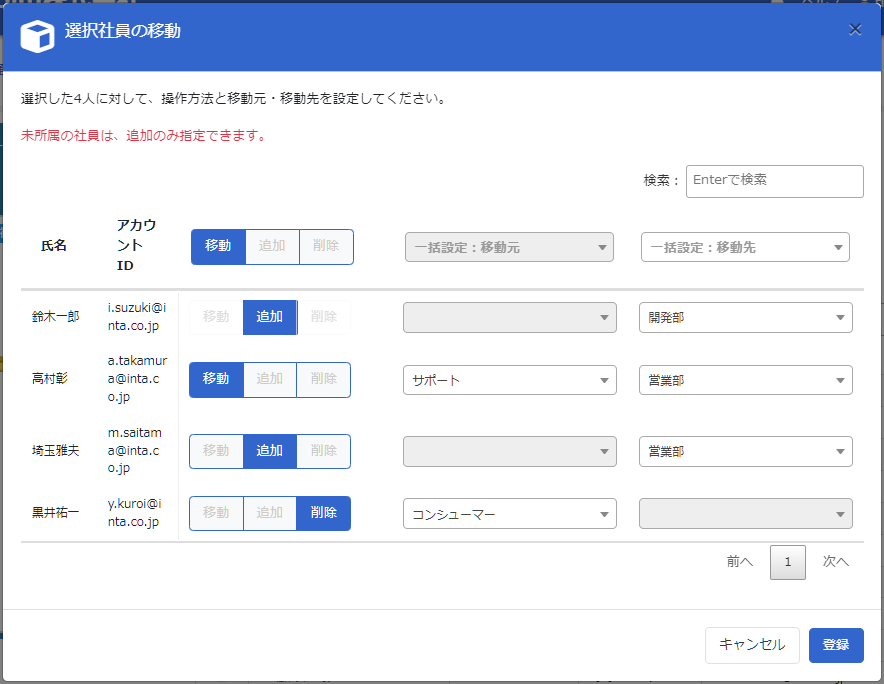
Task: Click the box icon in dialog header
Action: tap(38, 35)
